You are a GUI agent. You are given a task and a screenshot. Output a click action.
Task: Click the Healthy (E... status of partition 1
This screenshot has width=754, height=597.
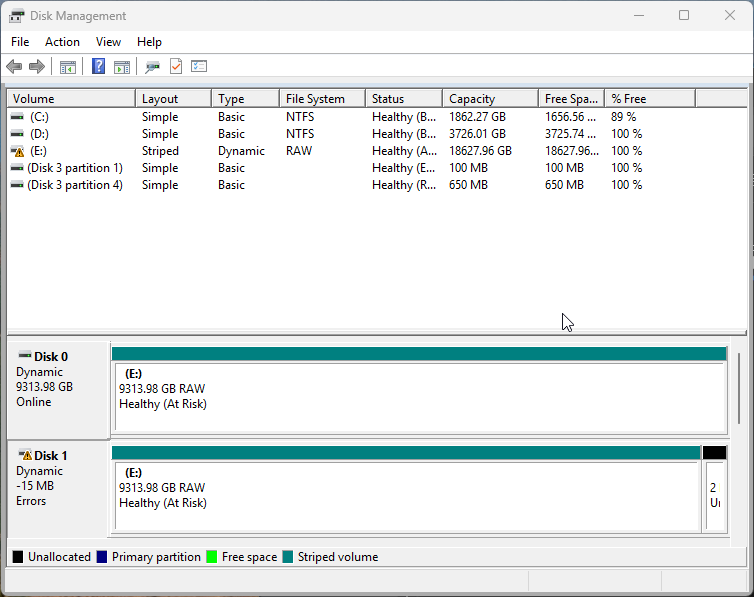point(404,168)
